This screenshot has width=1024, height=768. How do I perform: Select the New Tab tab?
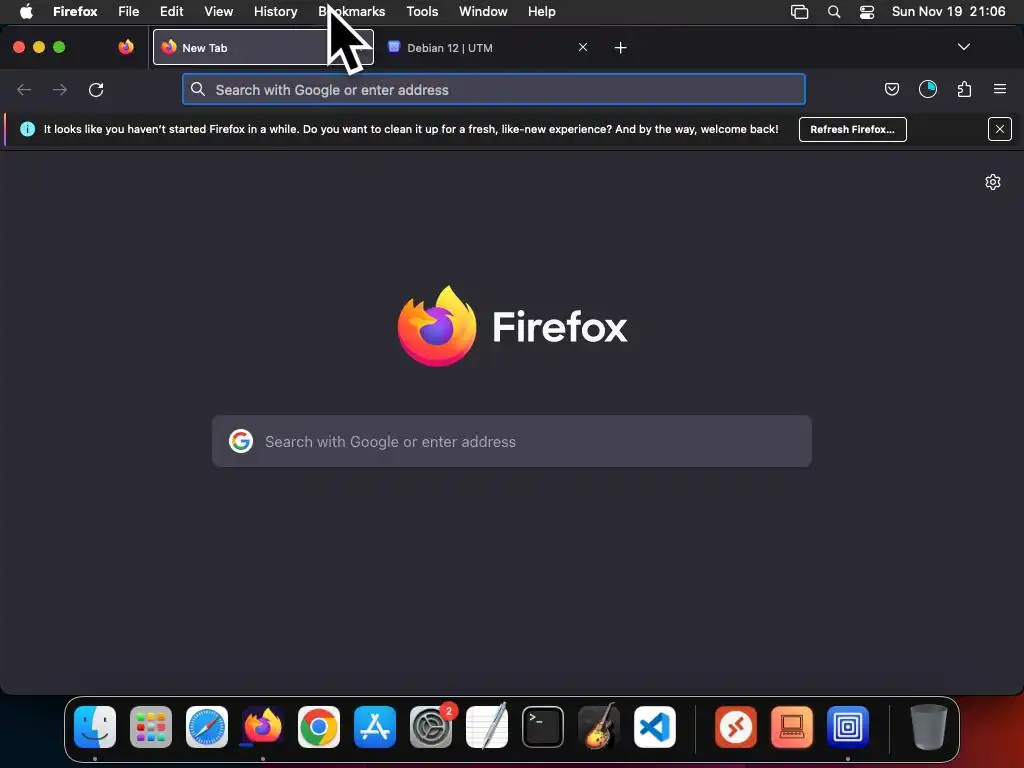tap(263, 48)
